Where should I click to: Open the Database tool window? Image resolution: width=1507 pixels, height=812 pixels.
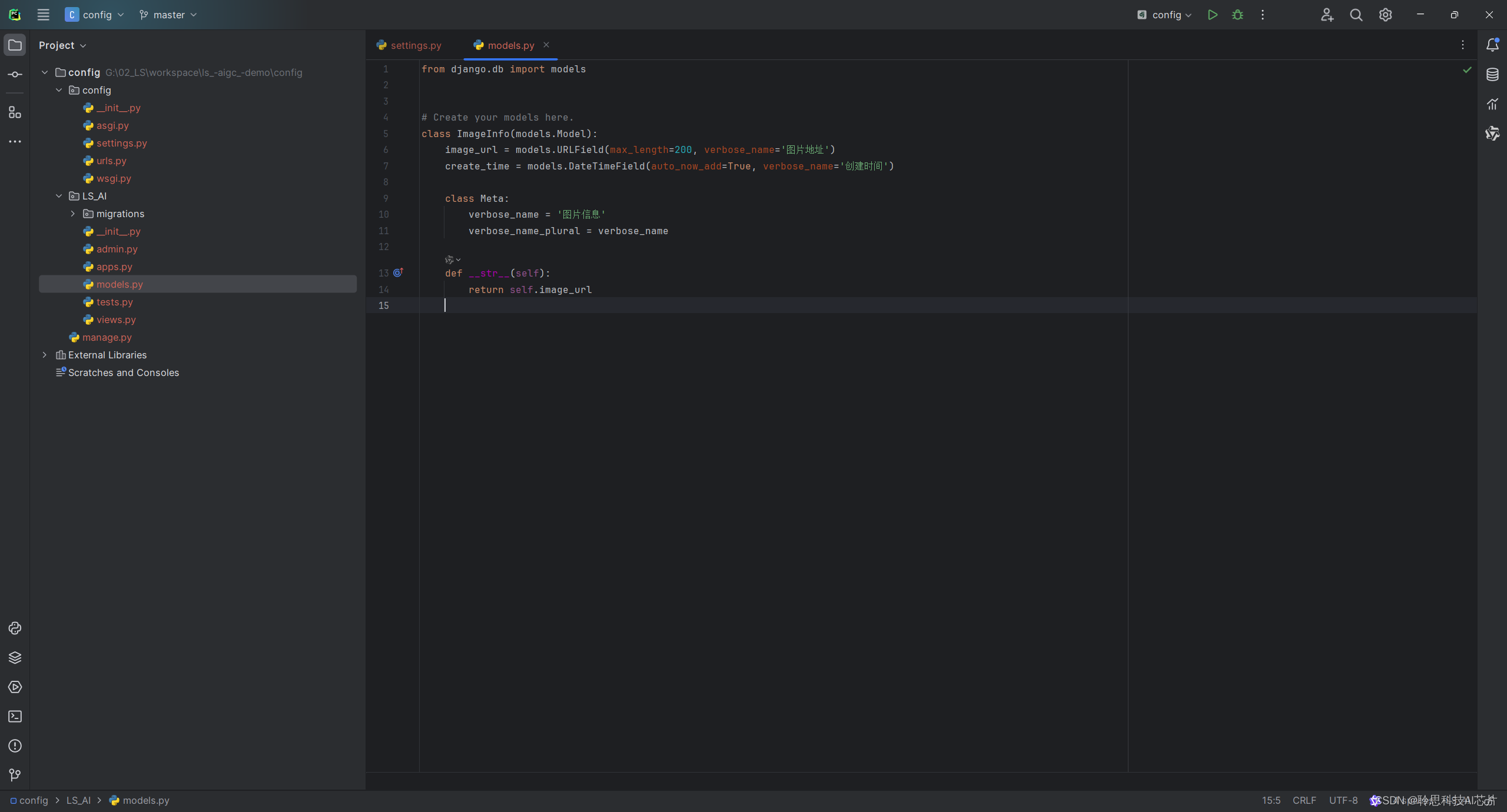[1492, 75]
